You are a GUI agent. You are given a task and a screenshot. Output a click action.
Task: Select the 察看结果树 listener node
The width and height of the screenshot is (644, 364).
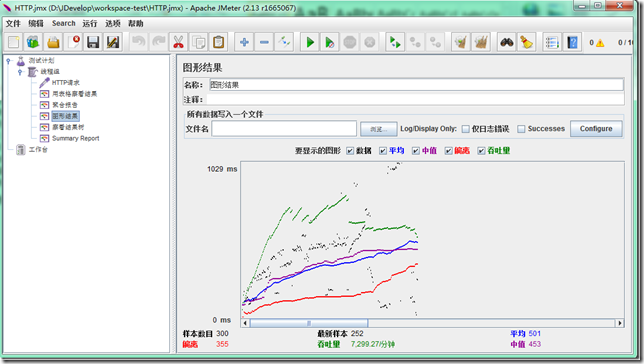(x=68, y=127)
